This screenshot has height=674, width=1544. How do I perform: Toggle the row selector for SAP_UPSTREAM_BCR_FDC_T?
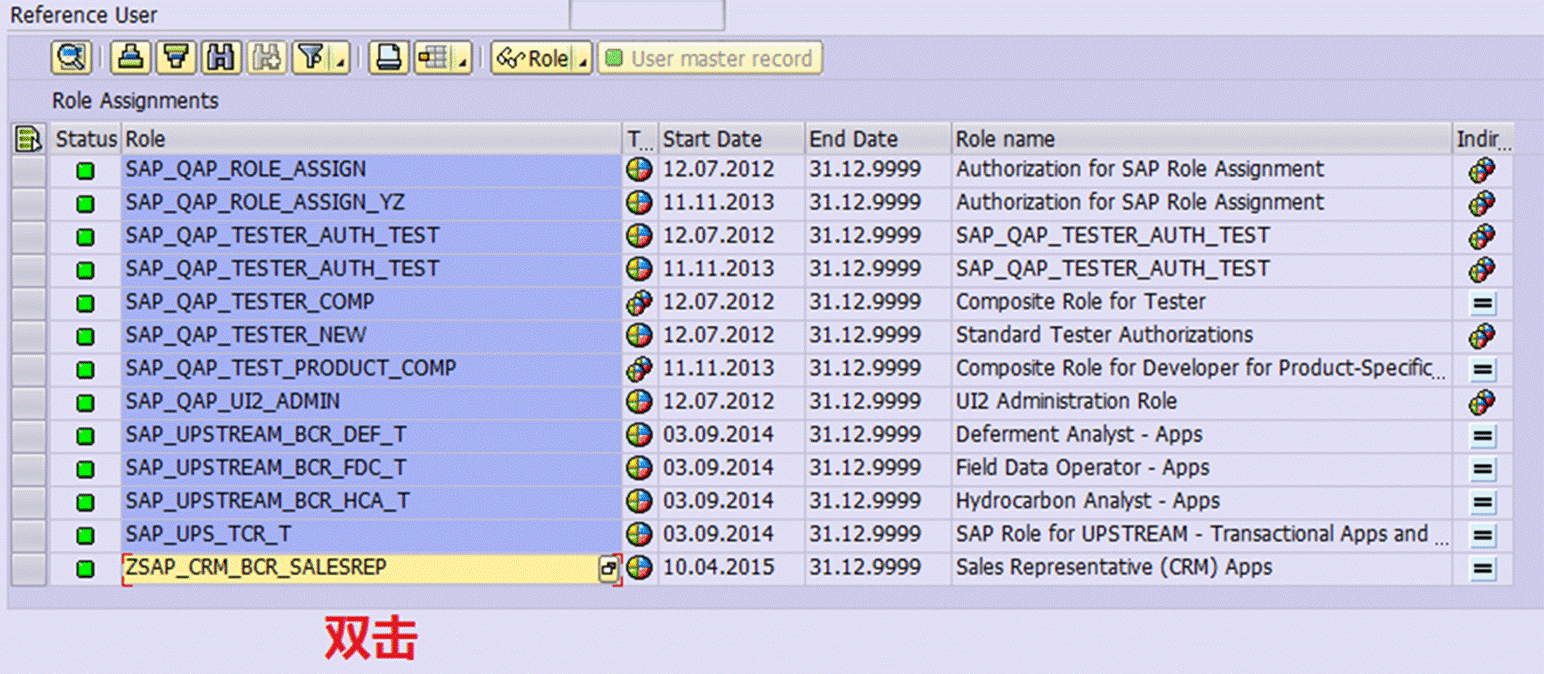point(29,468)
